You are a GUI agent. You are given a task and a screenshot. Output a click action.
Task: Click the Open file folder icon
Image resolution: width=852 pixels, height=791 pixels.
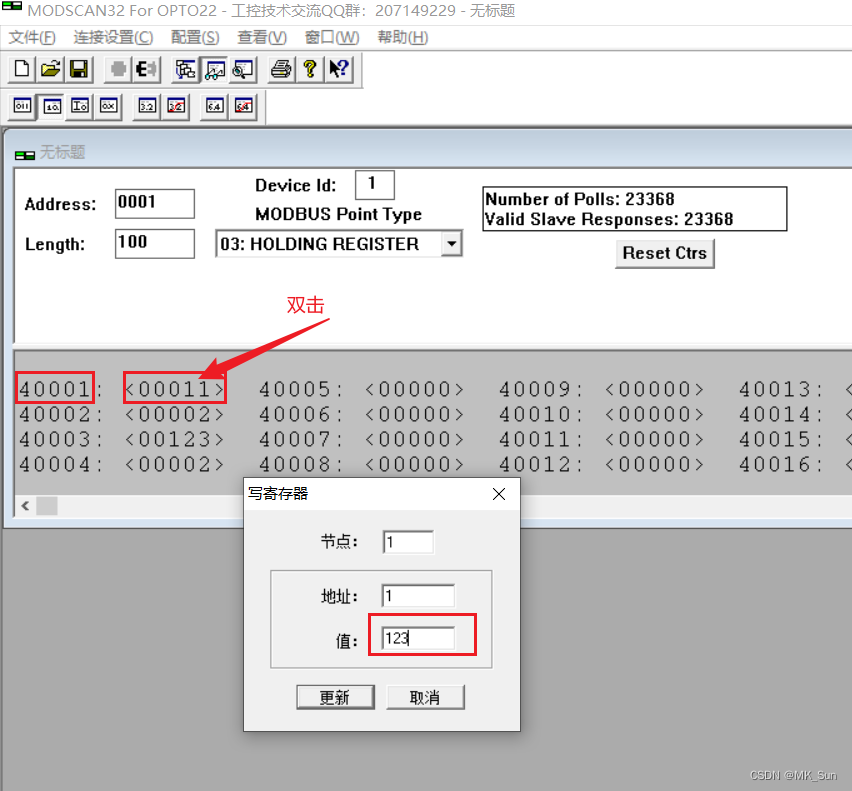(x=51, y=69)
